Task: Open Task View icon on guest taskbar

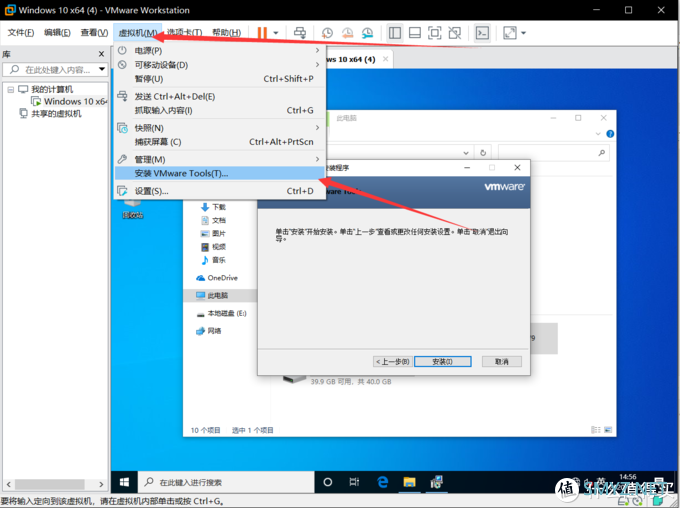Action: tap(354, 482)
